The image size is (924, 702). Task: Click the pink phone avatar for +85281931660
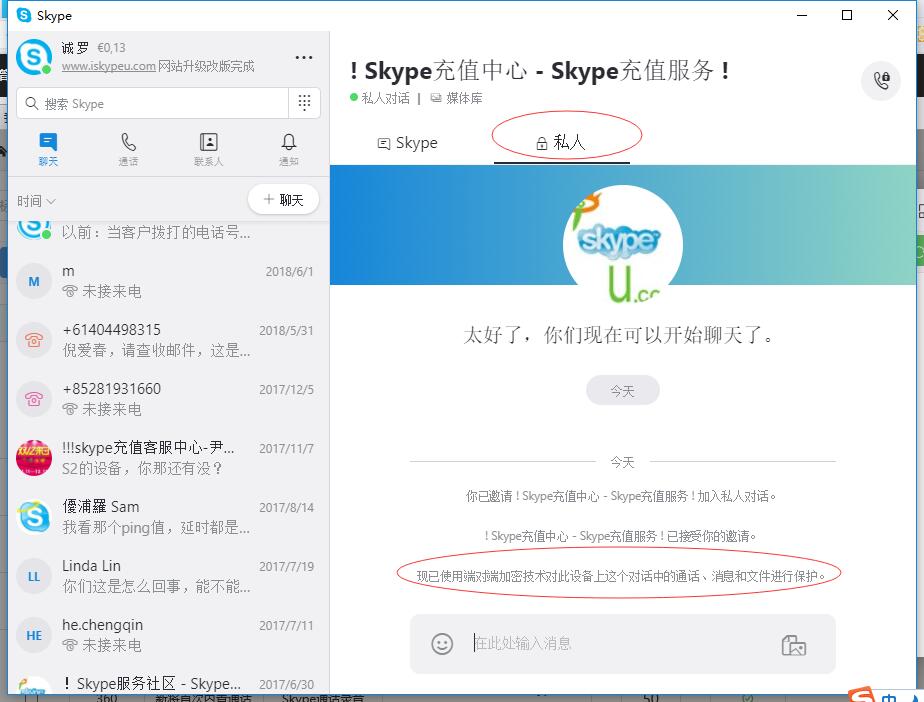coord(34,399)
